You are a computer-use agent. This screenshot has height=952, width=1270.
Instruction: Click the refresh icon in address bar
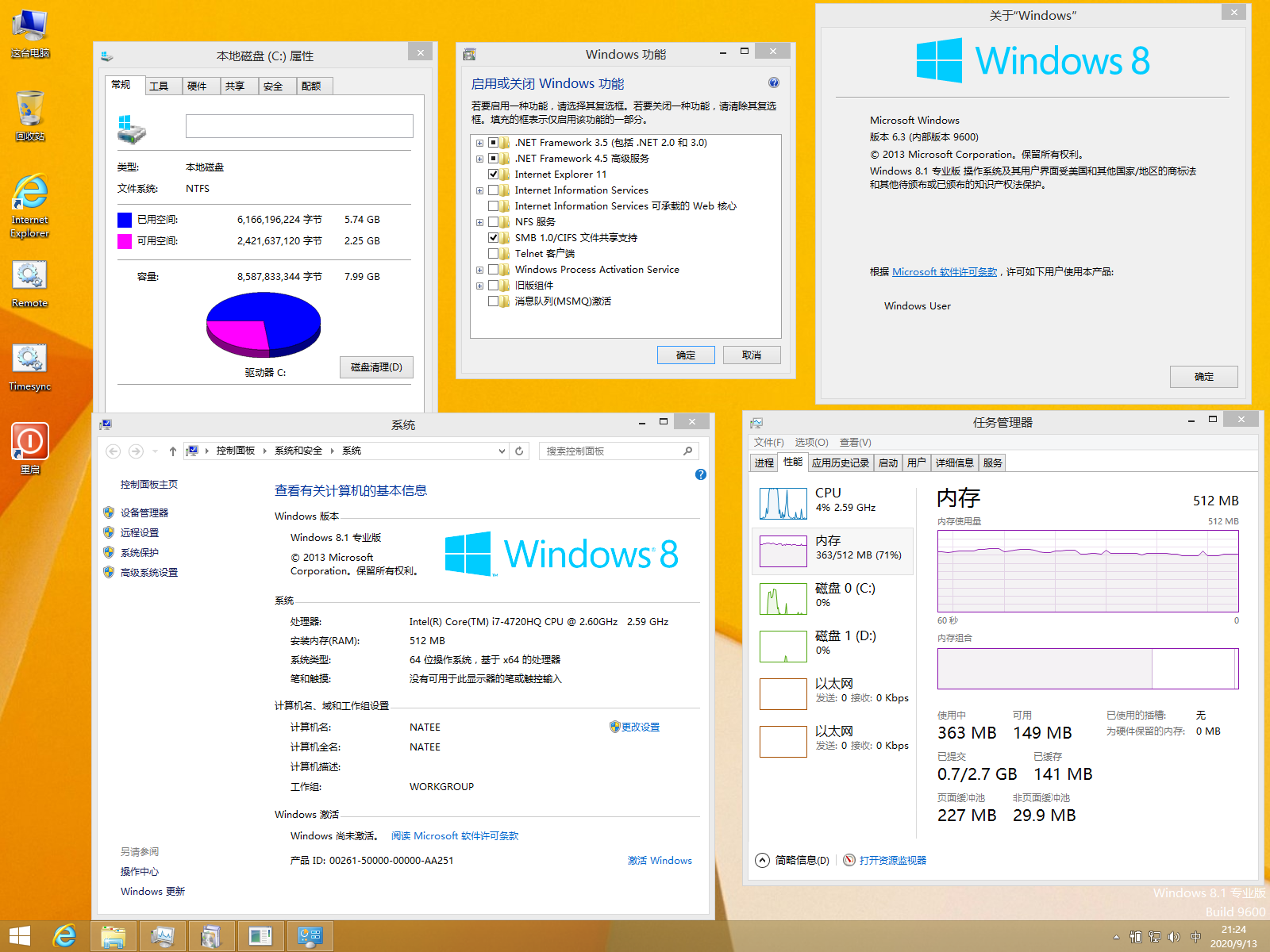tap(519, 451)
